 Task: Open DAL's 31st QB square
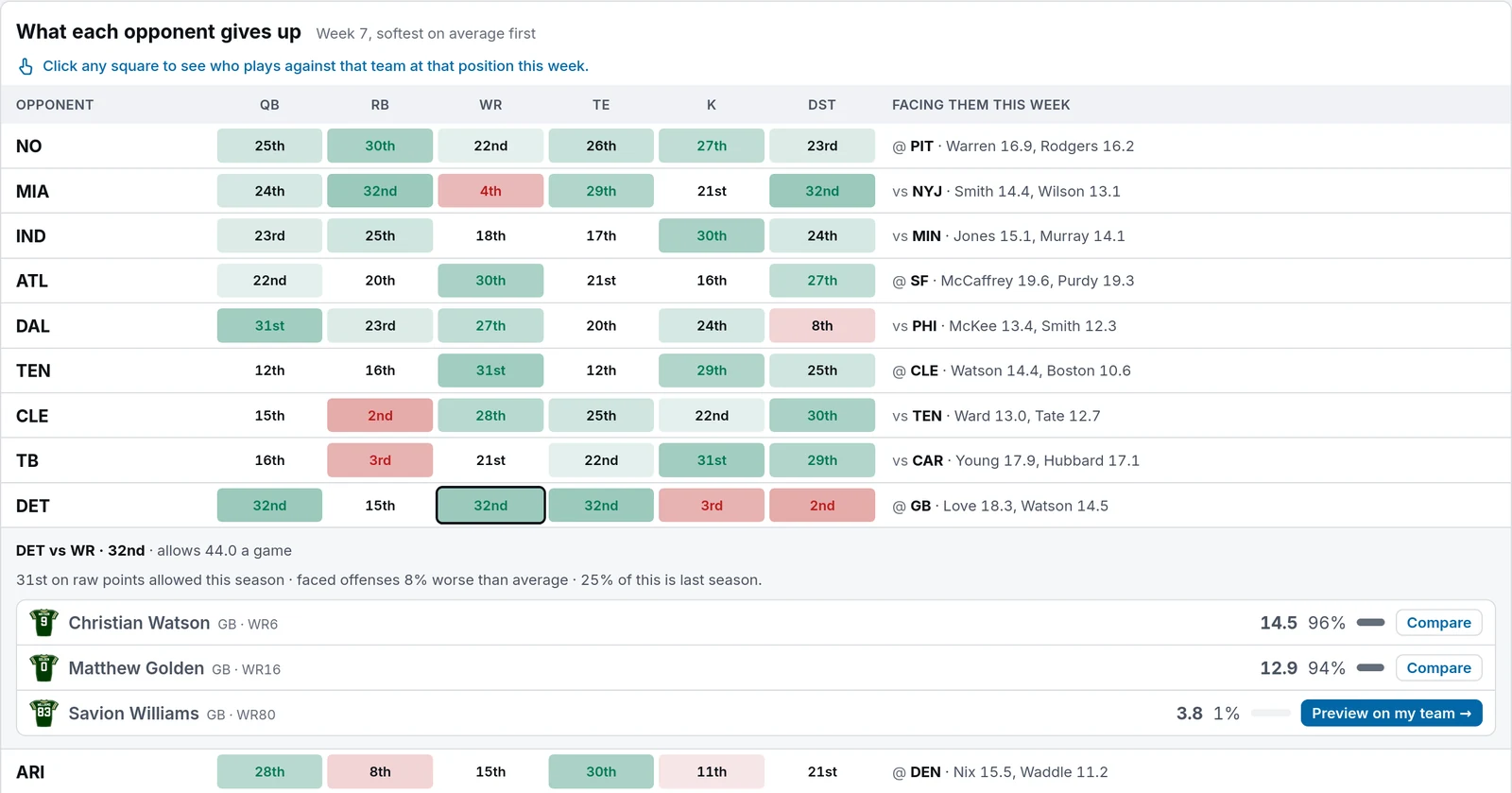[x=269, y=325]
